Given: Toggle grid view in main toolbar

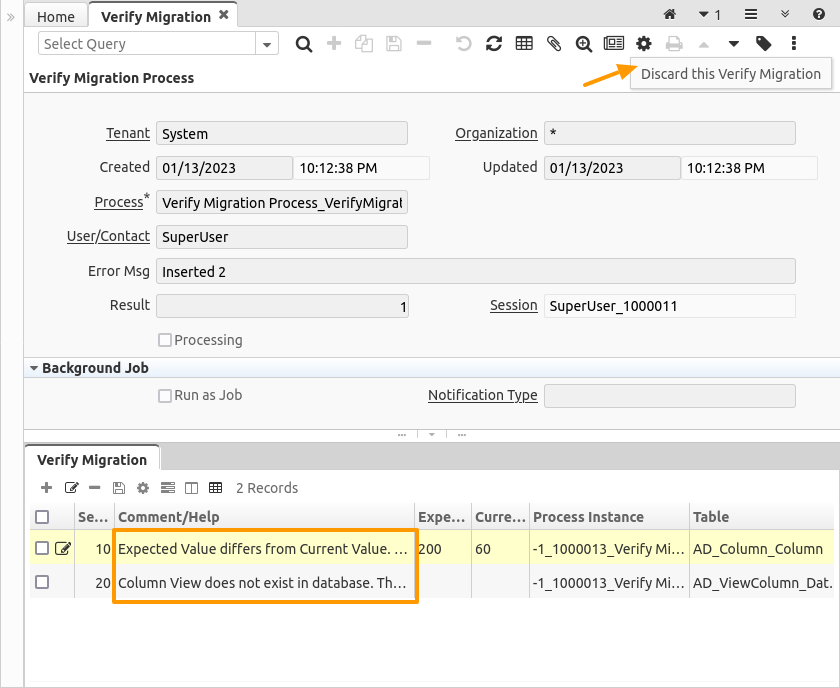Looking at the screenshot, I should pyautogui.click(x=524, y=44).
